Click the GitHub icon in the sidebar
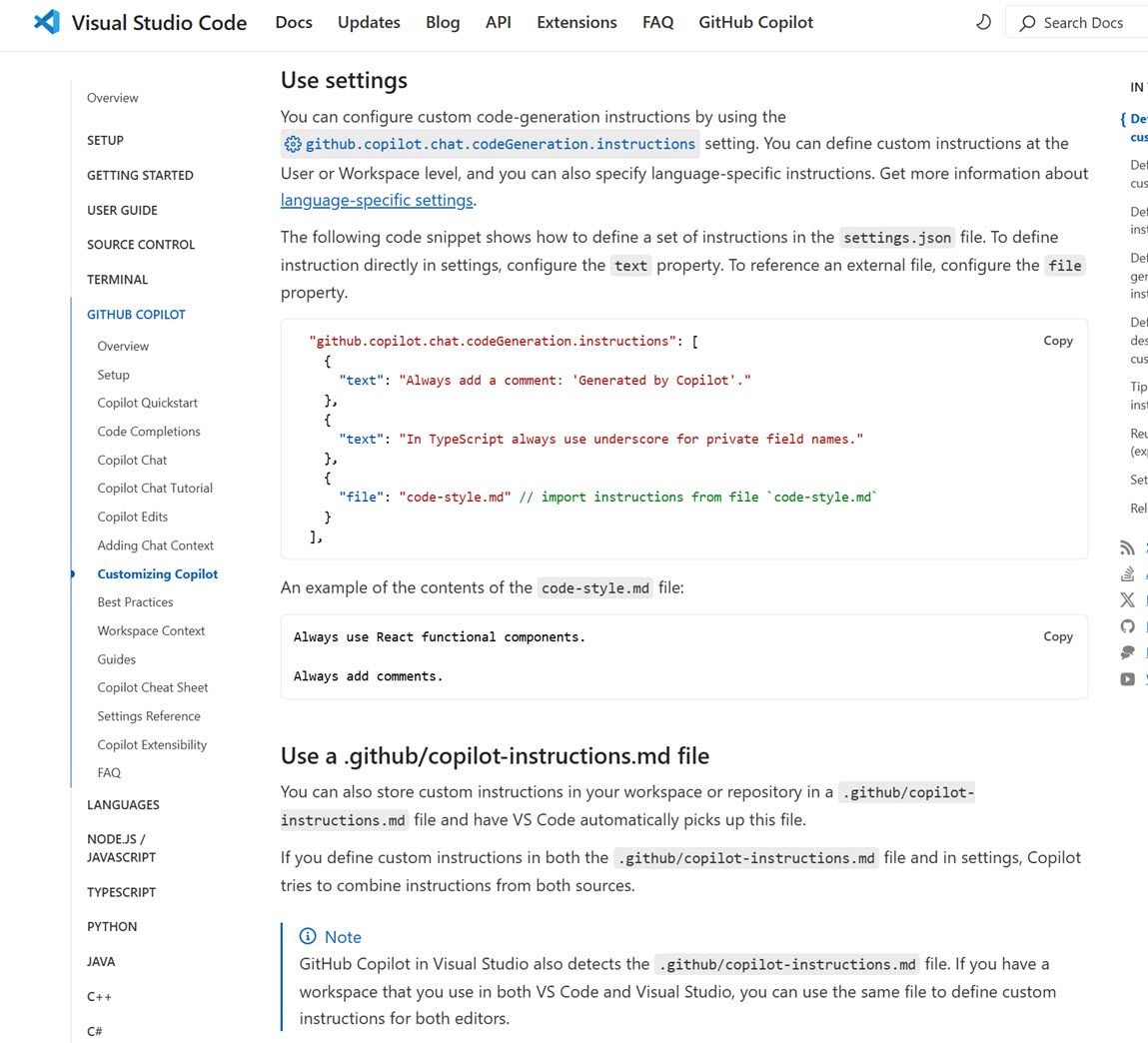1148x1043 pixels. 1127,625
